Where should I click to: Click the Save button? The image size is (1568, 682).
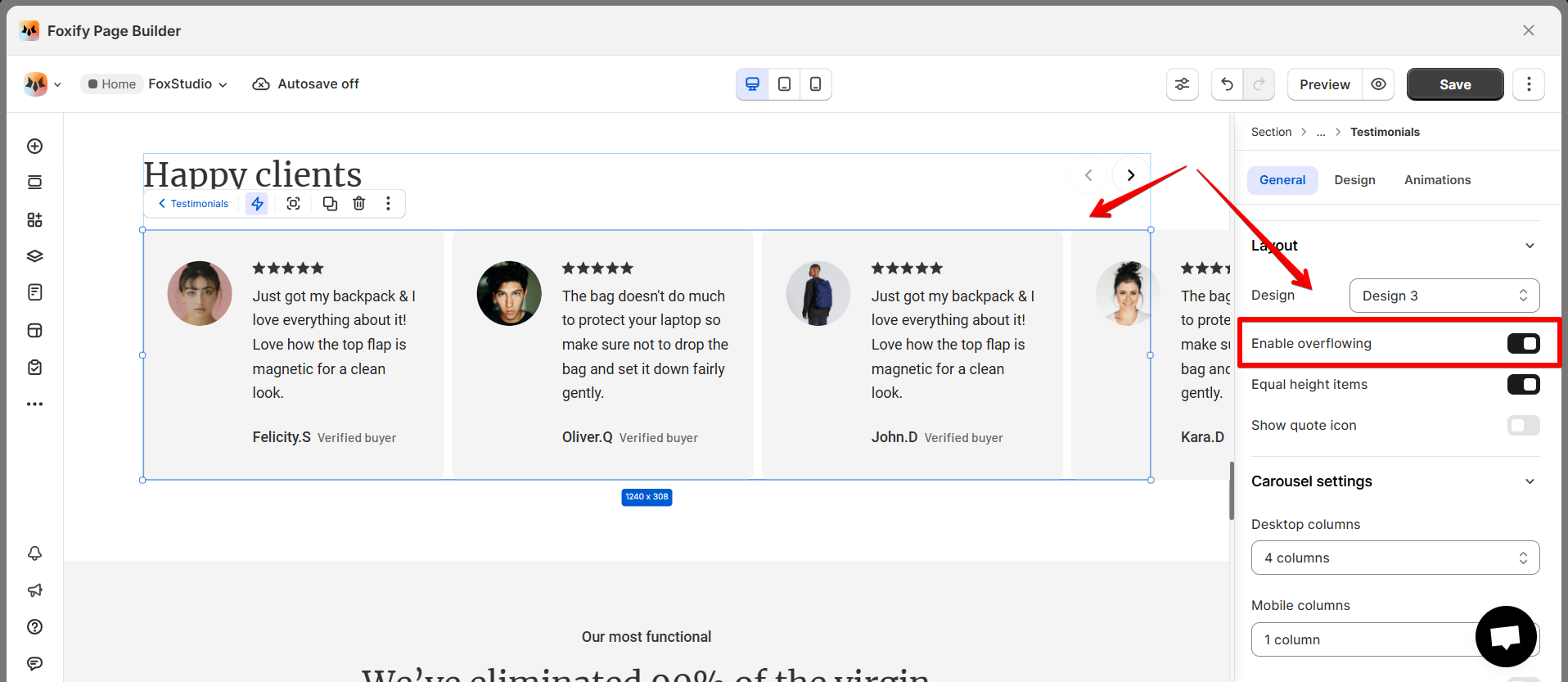[1454, 84]
